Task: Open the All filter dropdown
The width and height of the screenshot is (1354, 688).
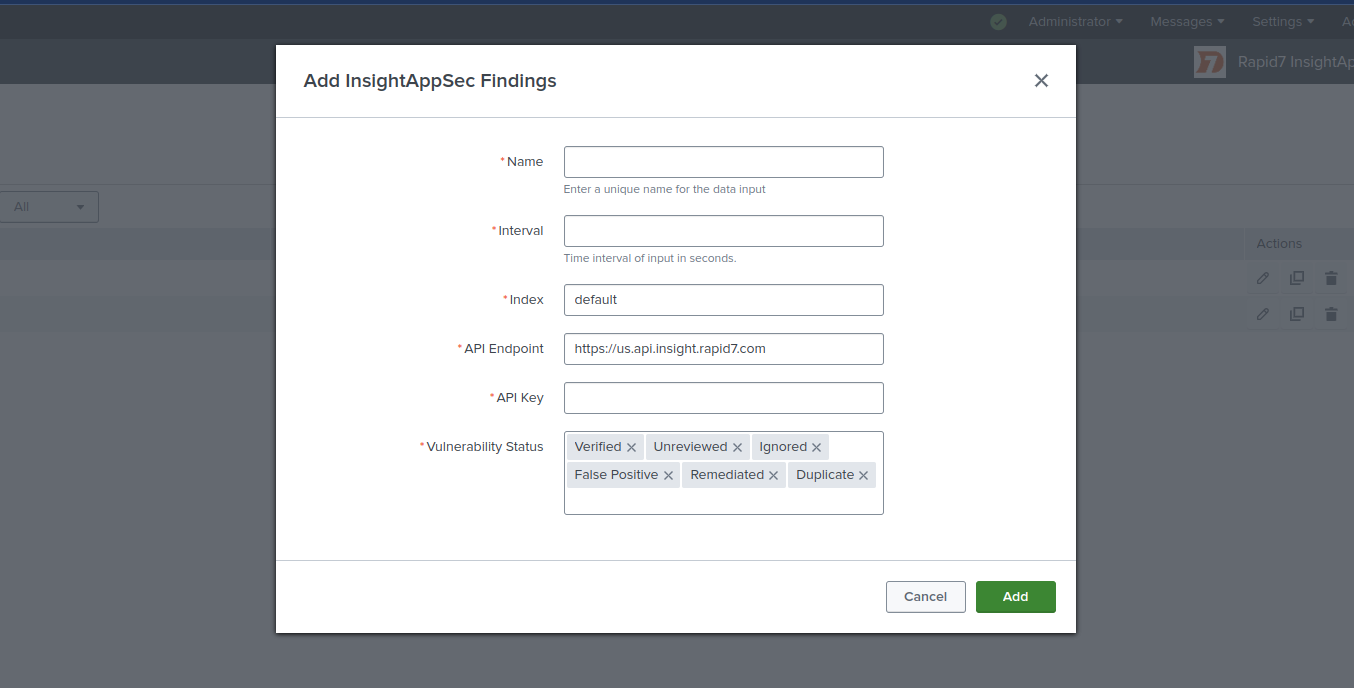Action: click(x=49, y=207)
